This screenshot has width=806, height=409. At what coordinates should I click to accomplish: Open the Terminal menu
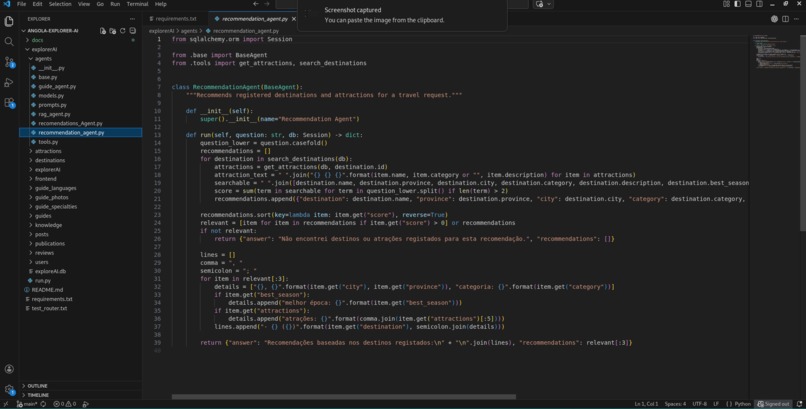pyautogui.click(x=137, y=4)
